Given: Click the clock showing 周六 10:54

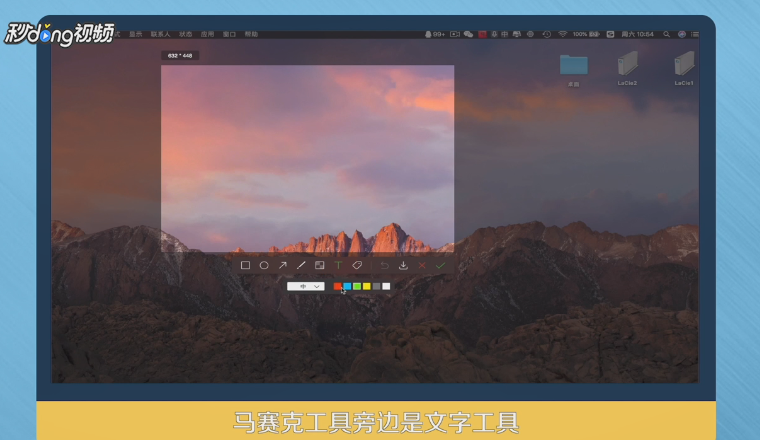Looking at the screenshot, I should point(637,34).
